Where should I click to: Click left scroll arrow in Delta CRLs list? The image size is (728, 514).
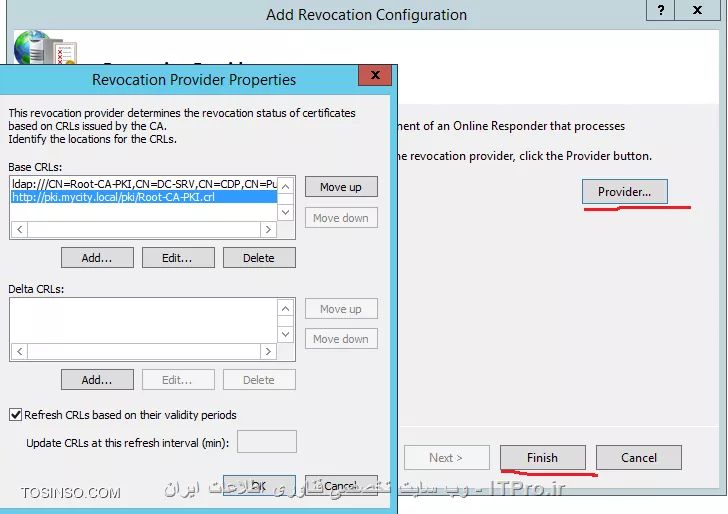(20, 351)
